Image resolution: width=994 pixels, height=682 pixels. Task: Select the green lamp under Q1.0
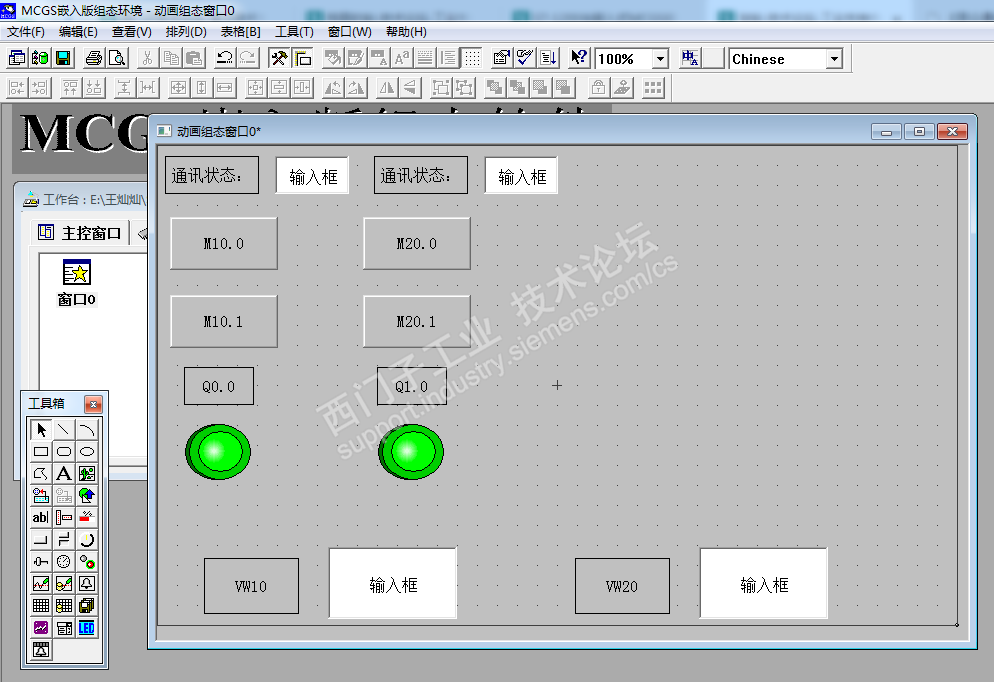click(410, 452)
